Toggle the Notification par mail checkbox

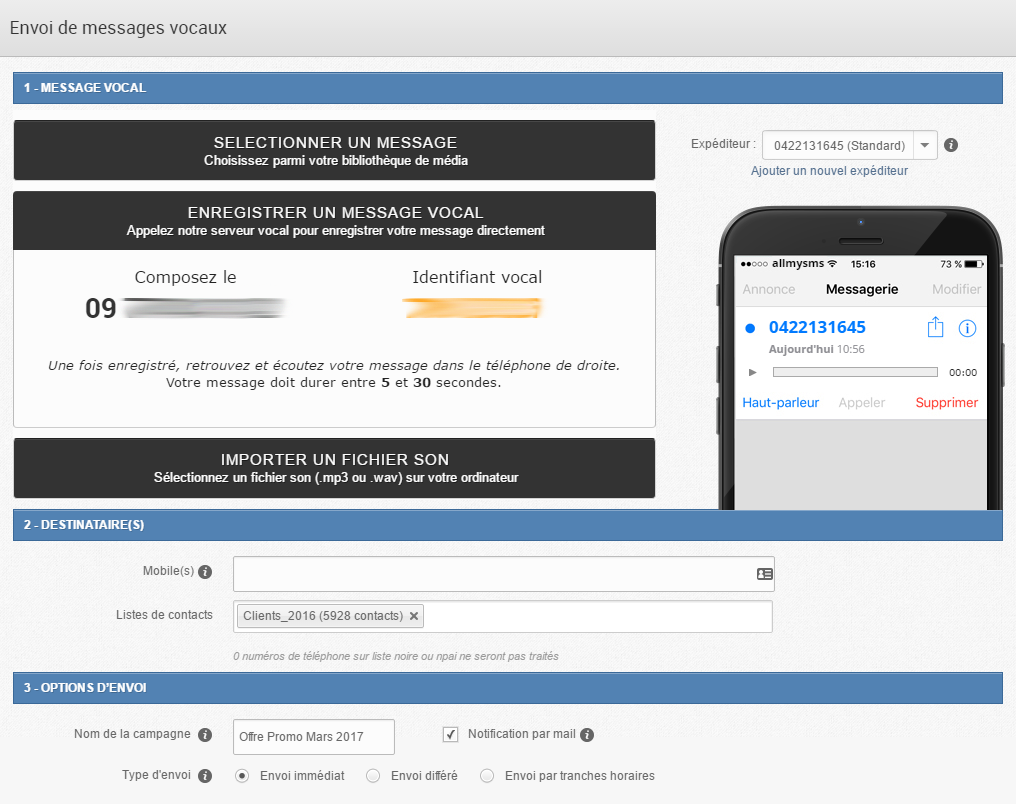450,734
